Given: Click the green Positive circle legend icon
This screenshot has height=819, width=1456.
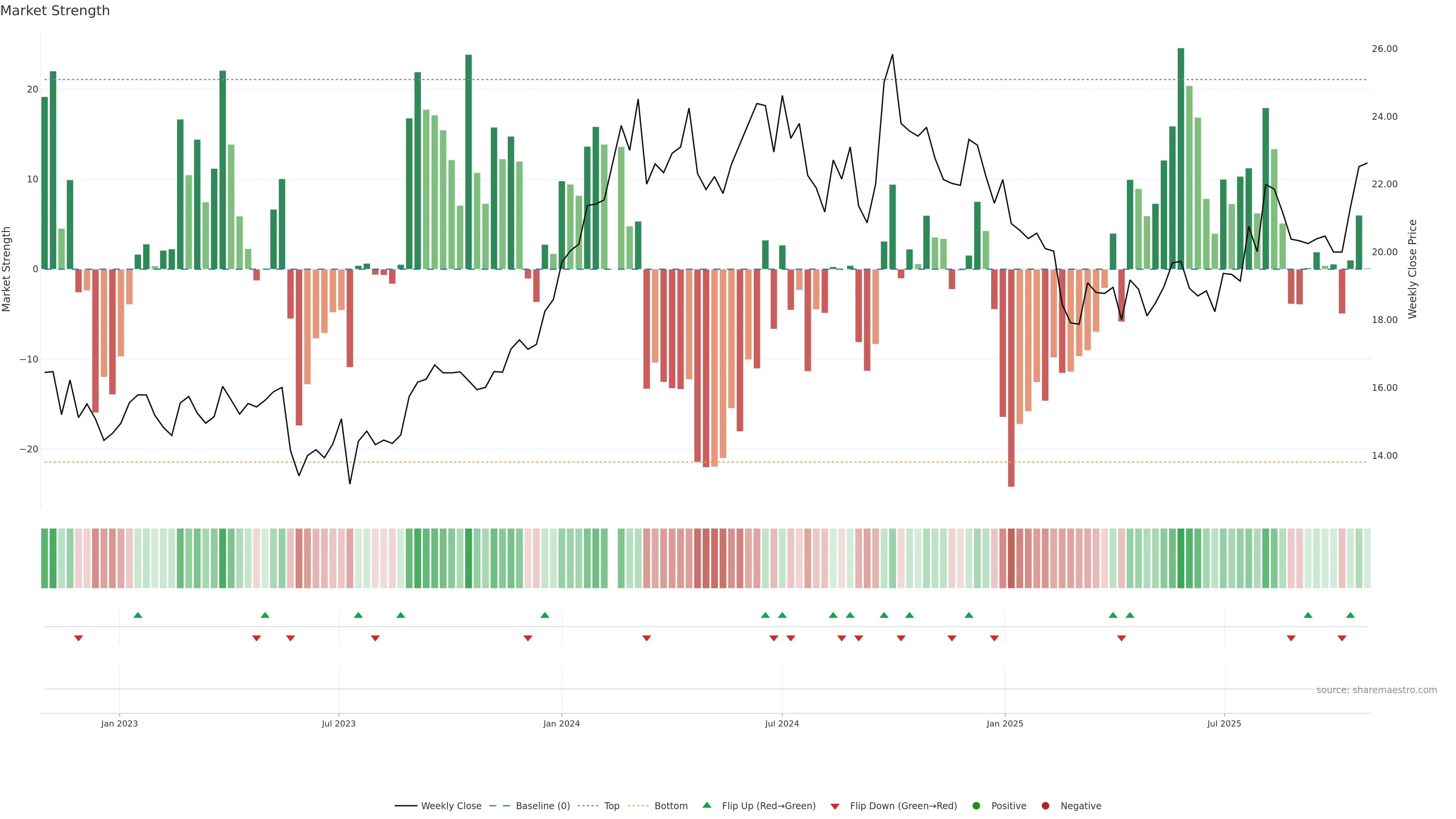Looking at the screenshot, I should [x=976, y=805].
